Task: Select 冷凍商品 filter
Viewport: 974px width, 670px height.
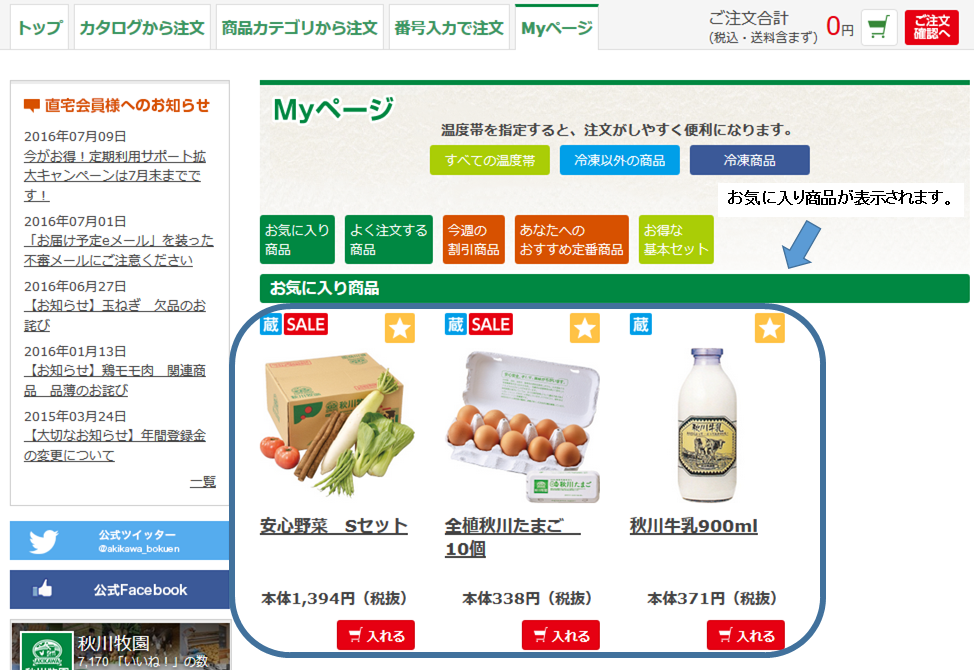Action: click(x=749, y=160)
